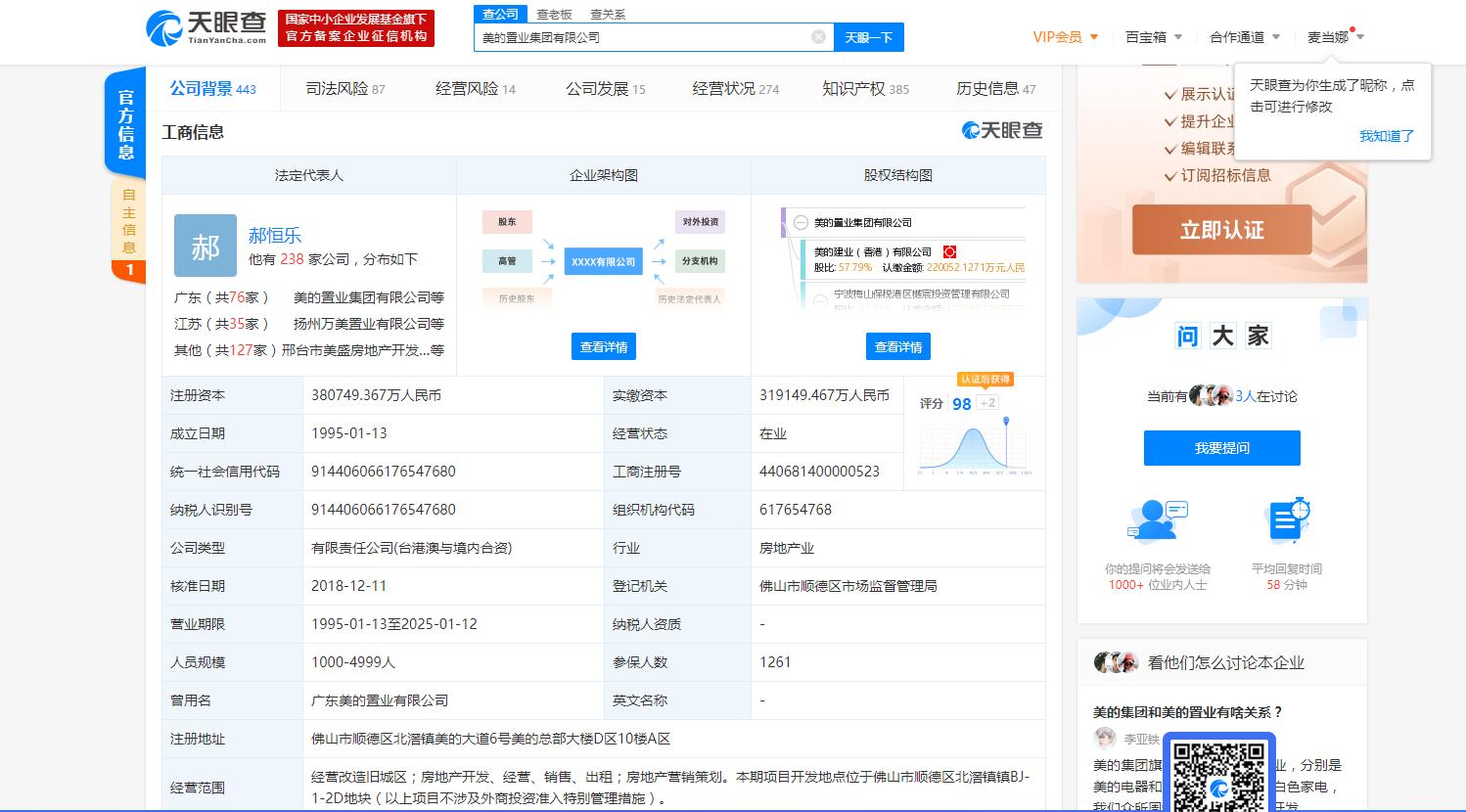Viewport: 1466px width, 812px height.
Task: Select the 公司发展 tab
Action: click(x=605, y=88)
